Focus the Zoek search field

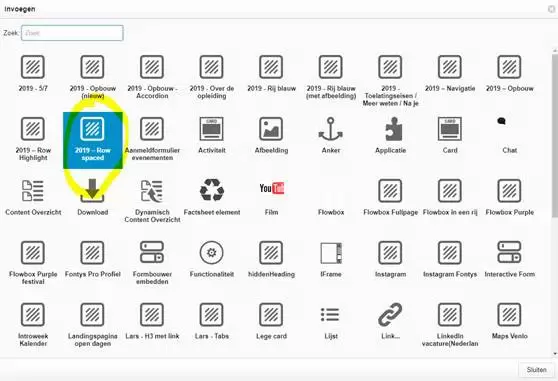pyautogui.click(x=72, y=33)
